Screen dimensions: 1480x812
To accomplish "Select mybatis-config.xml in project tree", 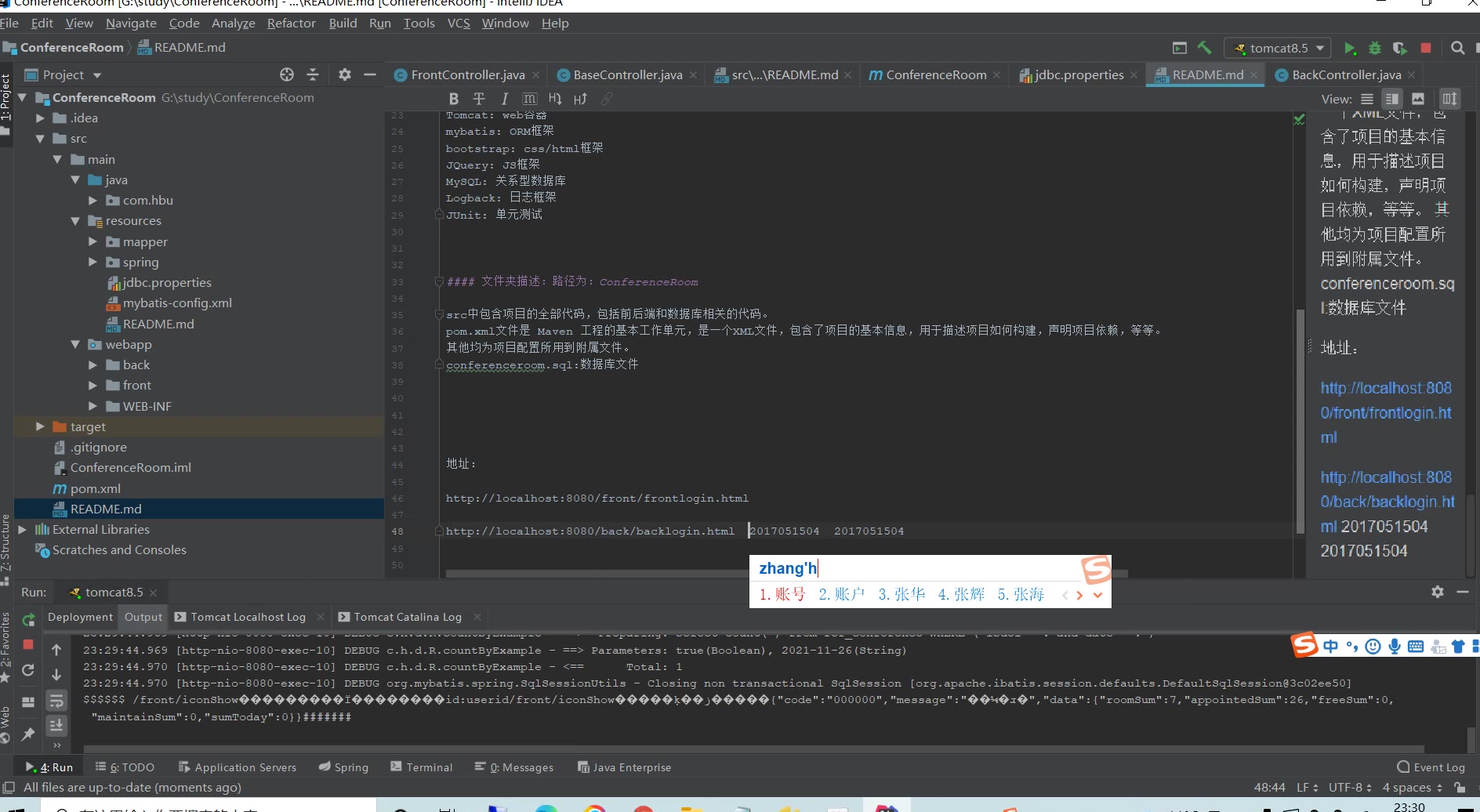I will click(x=177, y=303).
